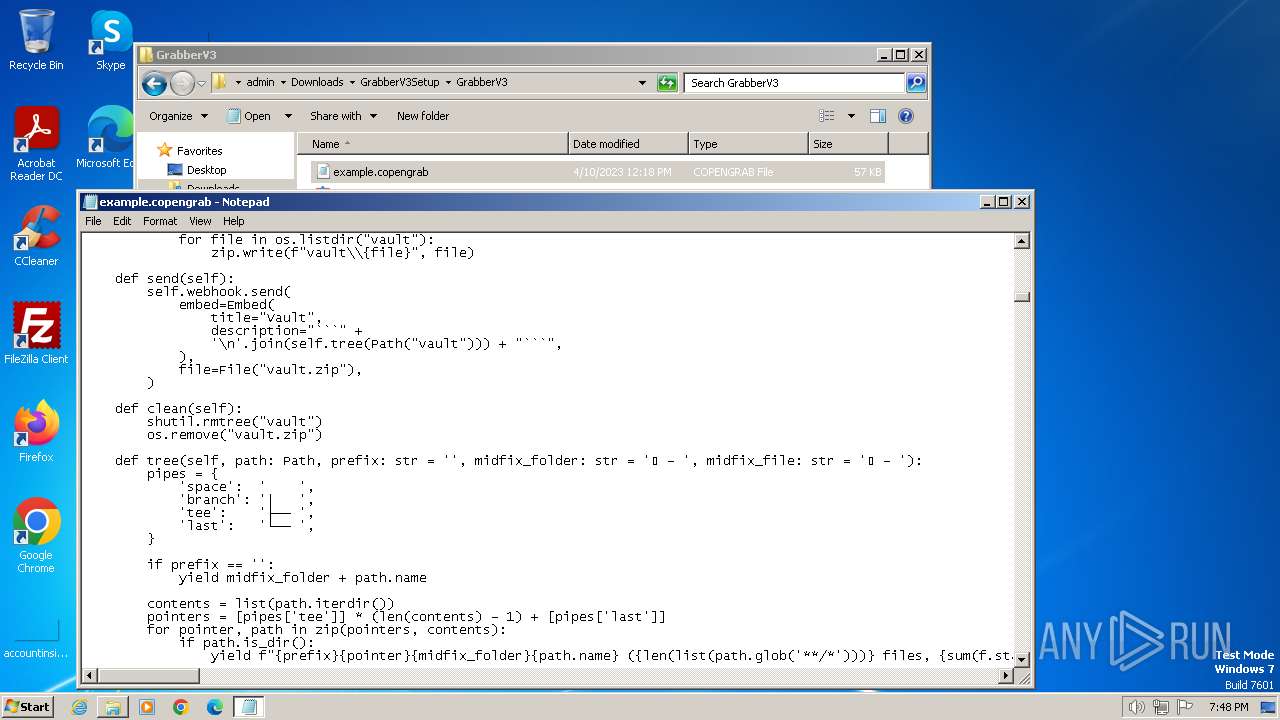Click the Action Center flag tray icon
Image resolution: width=1280 pixels, height=720 pixels.
tap(1186, 707)
